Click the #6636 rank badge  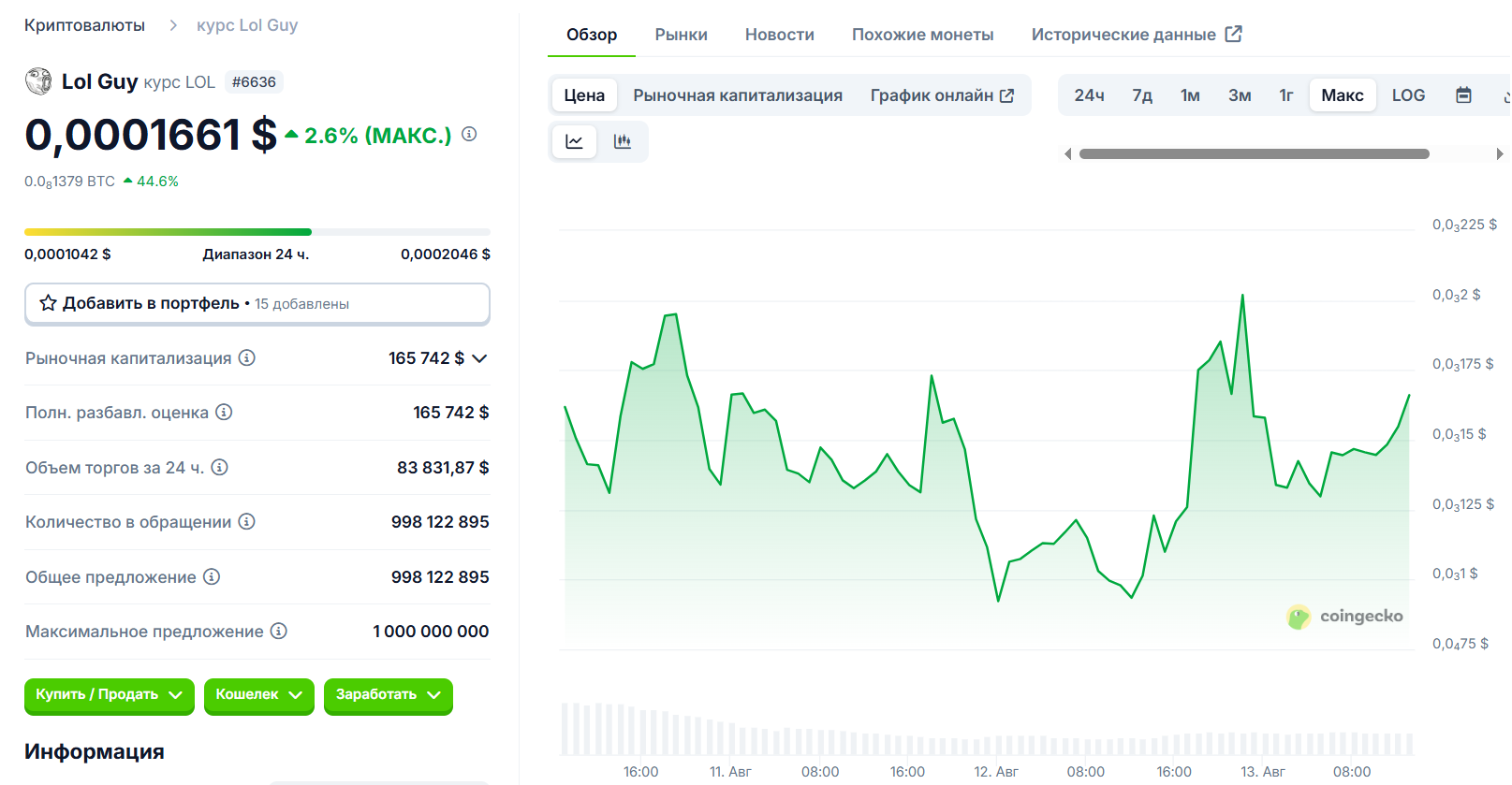tap(254, 82)
